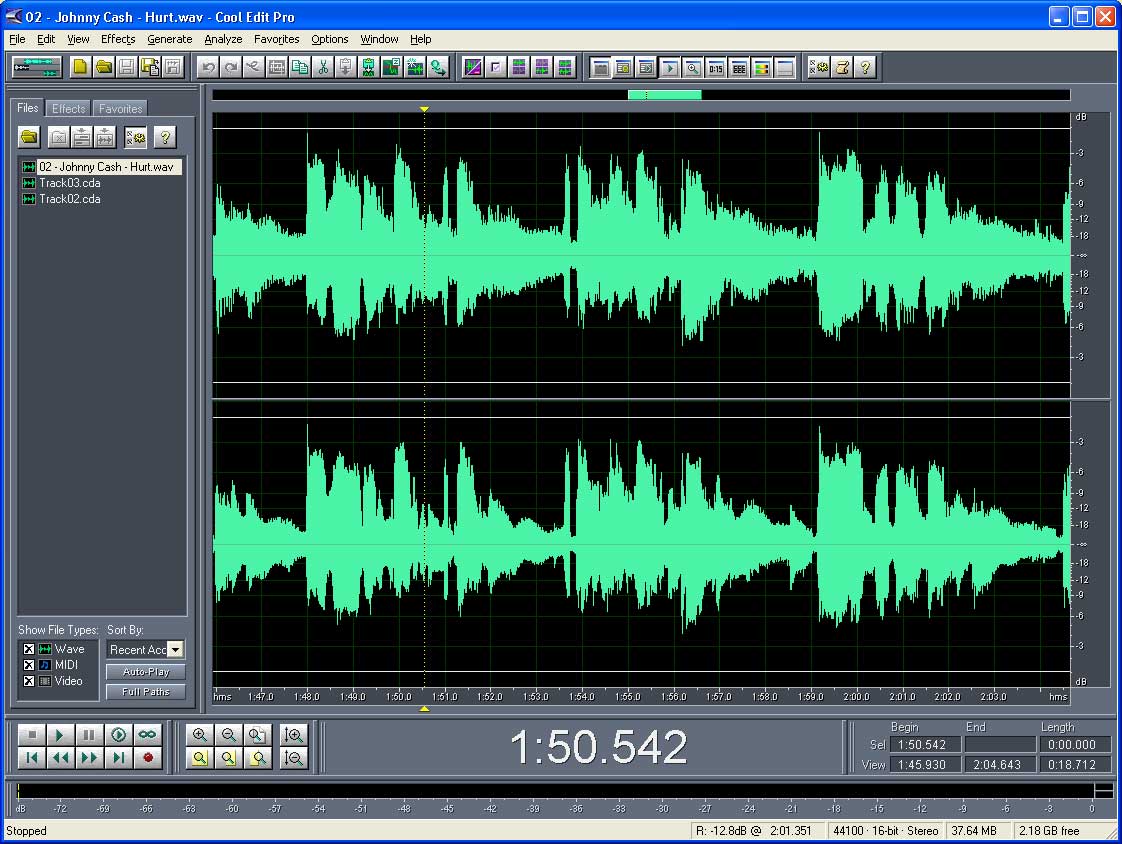
Task: Click the Redo arrow in the toolbar
Action: pos(230,67)
